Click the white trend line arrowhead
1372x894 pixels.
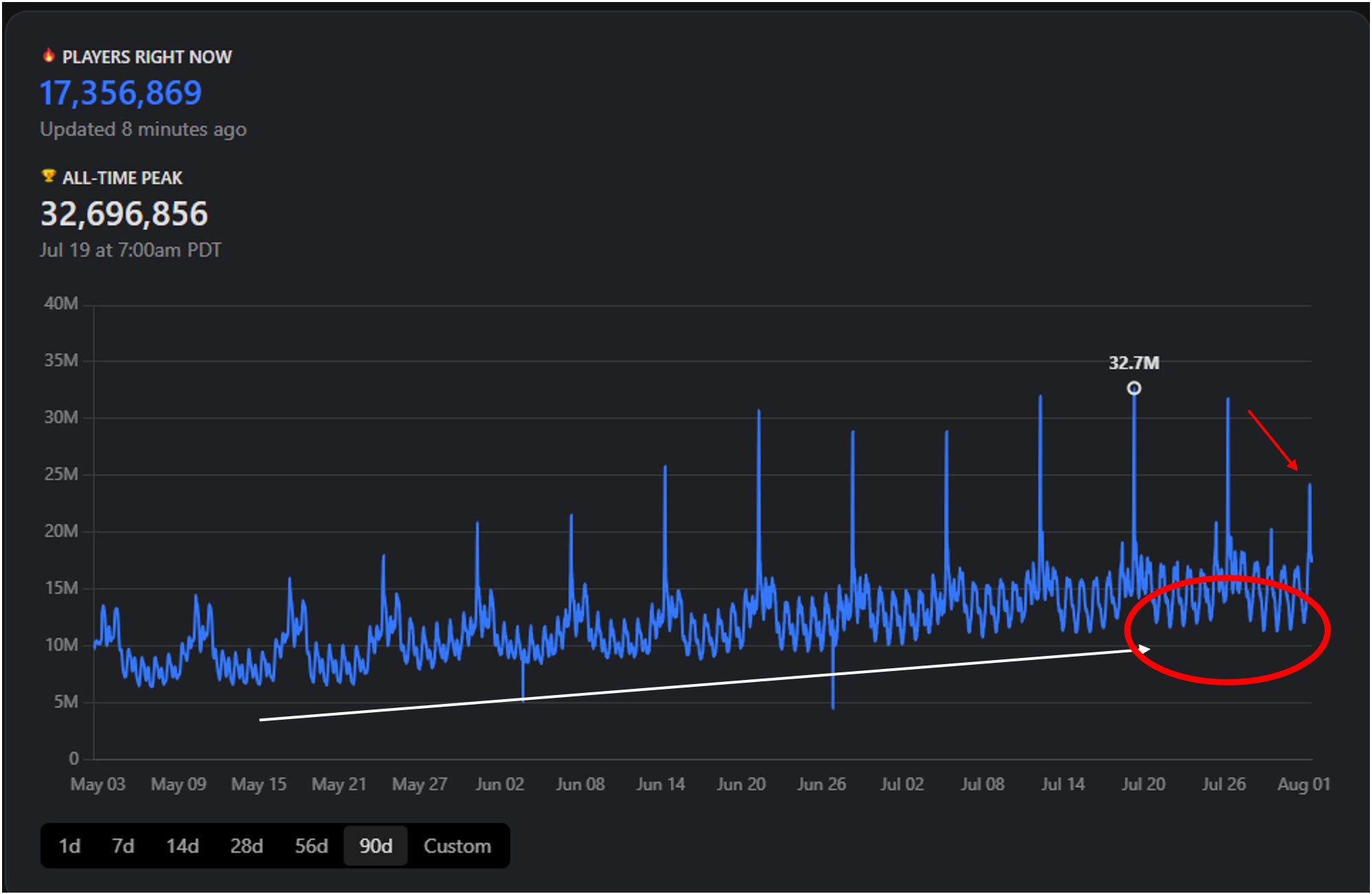pyautogui.click(x=1144, y=648)
